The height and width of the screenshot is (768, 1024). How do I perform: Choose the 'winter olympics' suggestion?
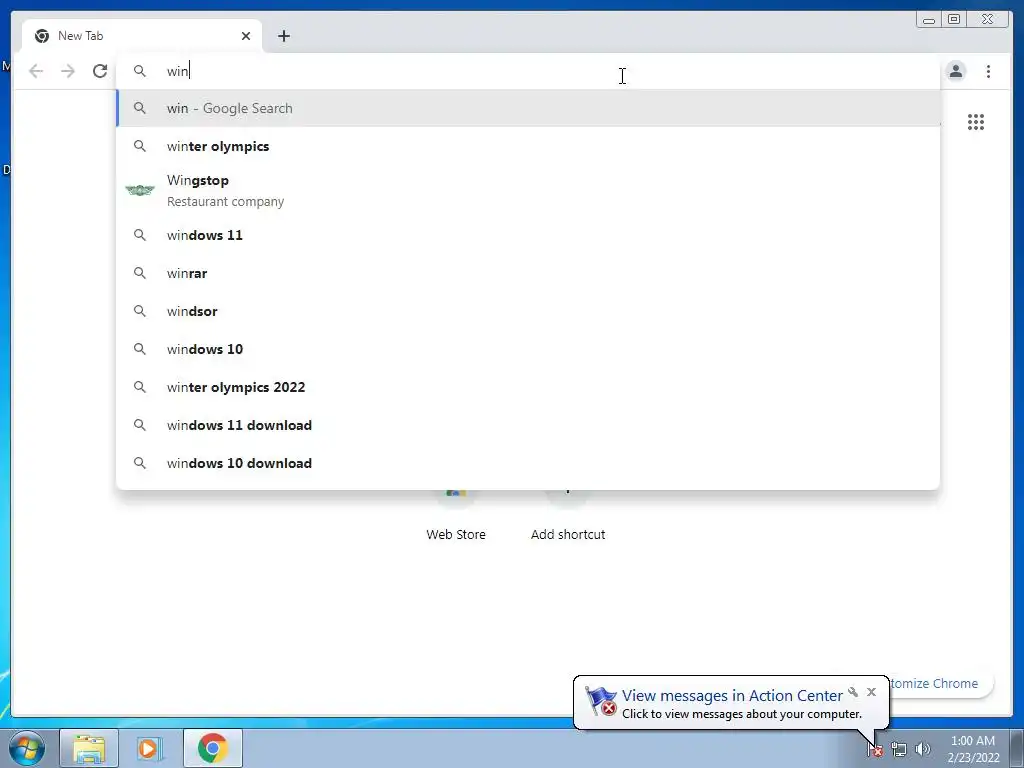[x=528, y=146]
